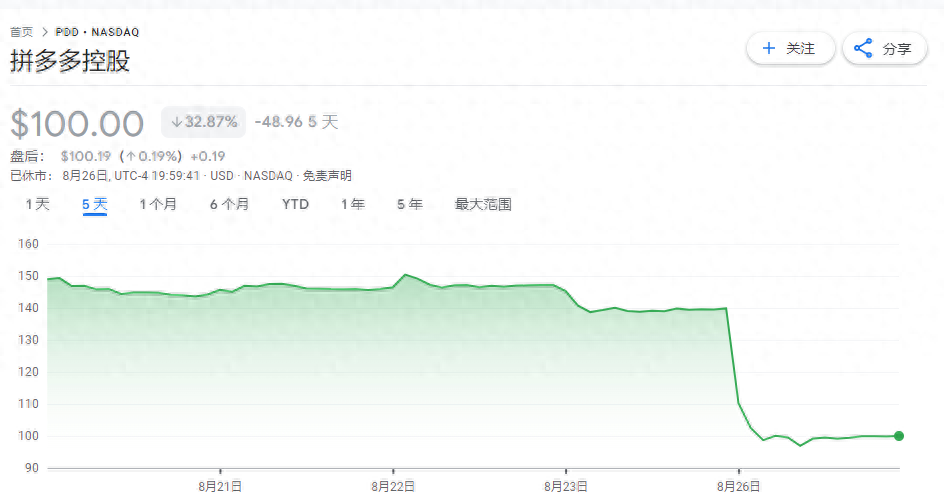Click the 150 y-axis label
944x497 pixels.
click(x=28, y=276)
